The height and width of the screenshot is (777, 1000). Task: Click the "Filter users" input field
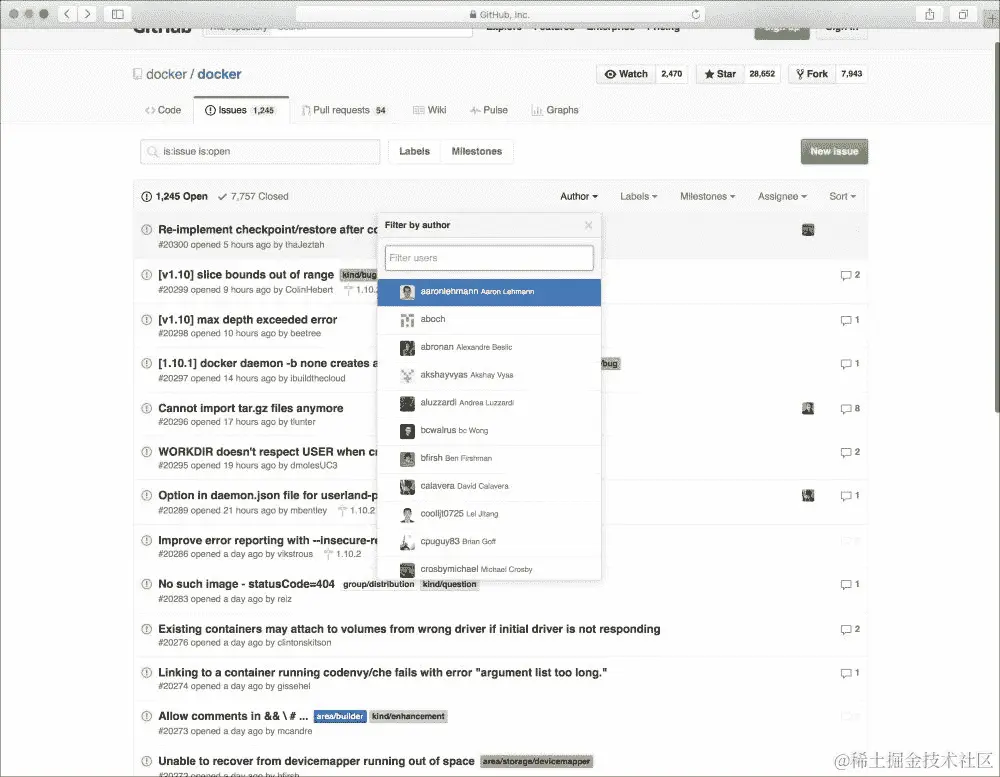point(488,257)
